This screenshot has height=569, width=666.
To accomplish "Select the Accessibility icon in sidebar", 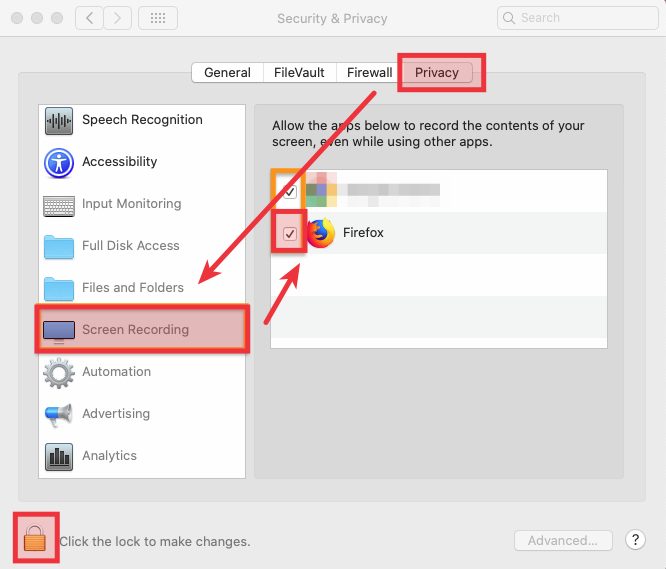I will tap(59, 162).
